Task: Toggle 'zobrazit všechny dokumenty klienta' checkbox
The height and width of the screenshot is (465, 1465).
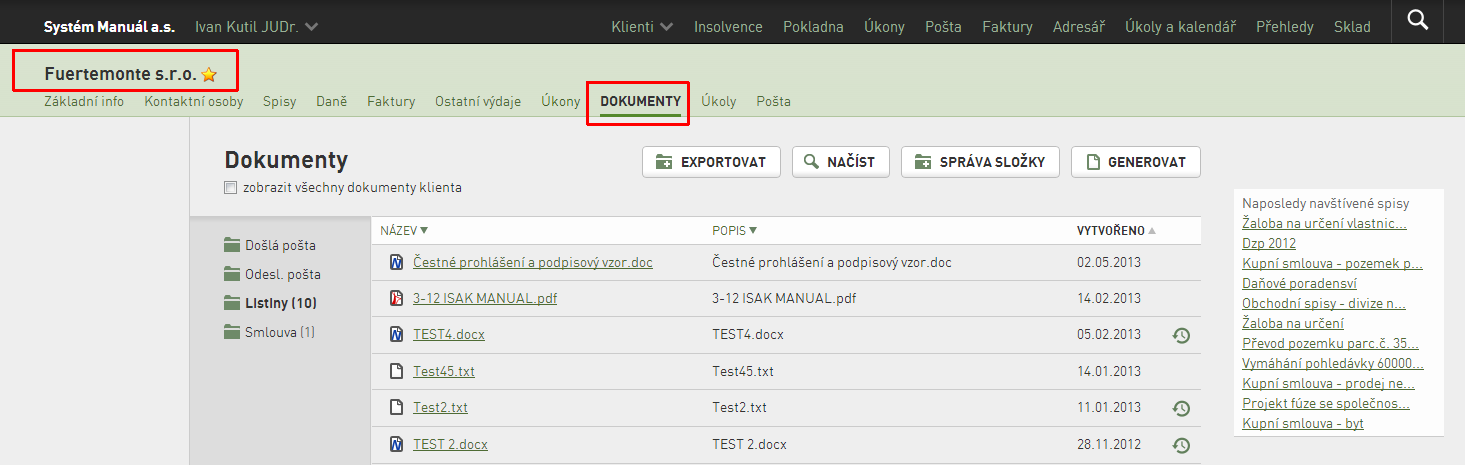Action: coord(231,187)
